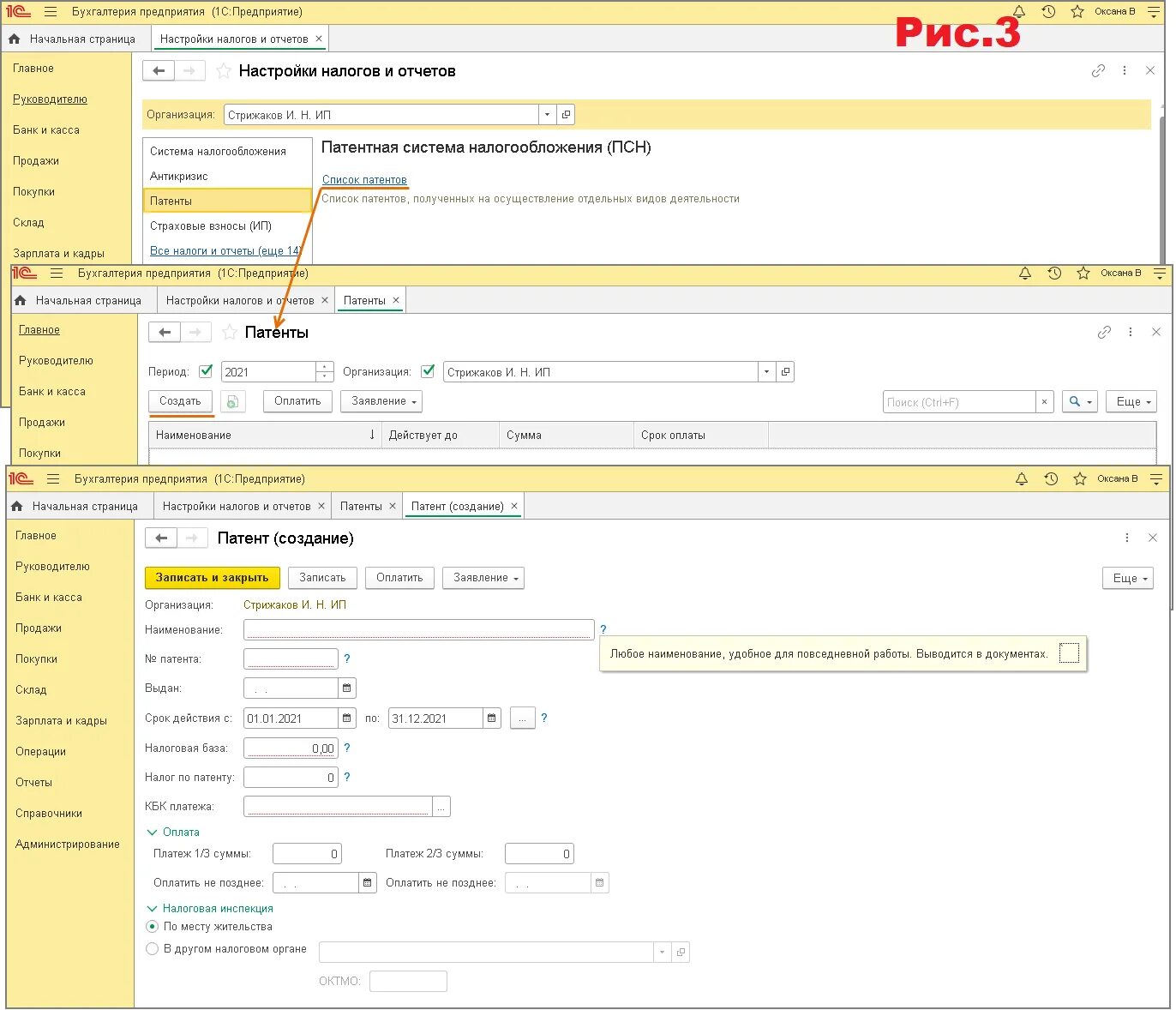Image resolution: width=1176 pixels, height=1010 pixels.
Task: Click link icon in Настройки налогов и отчетов window
Action: coord(1098,70)
